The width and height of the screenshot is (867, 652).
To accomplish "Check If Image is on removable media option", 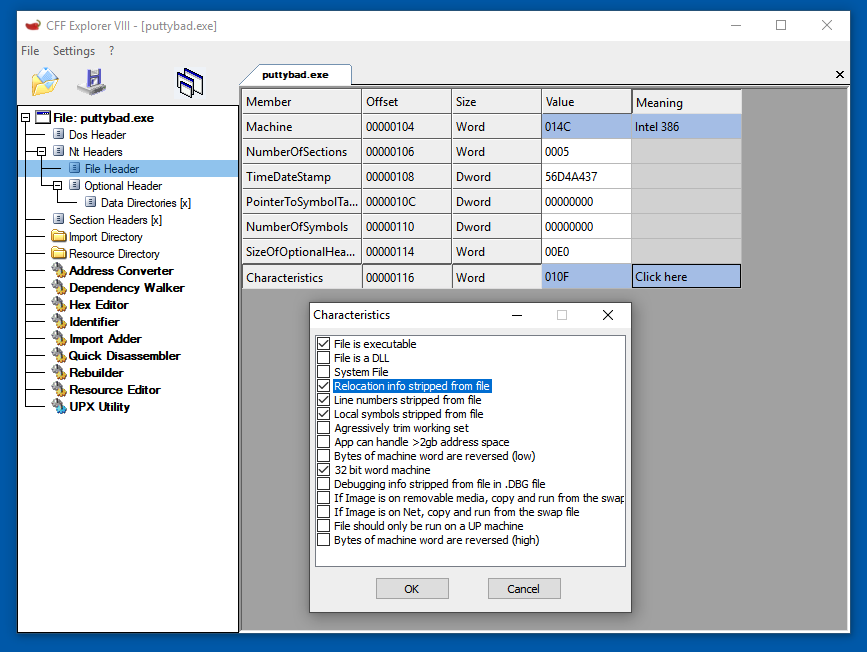I will (323, 498).
